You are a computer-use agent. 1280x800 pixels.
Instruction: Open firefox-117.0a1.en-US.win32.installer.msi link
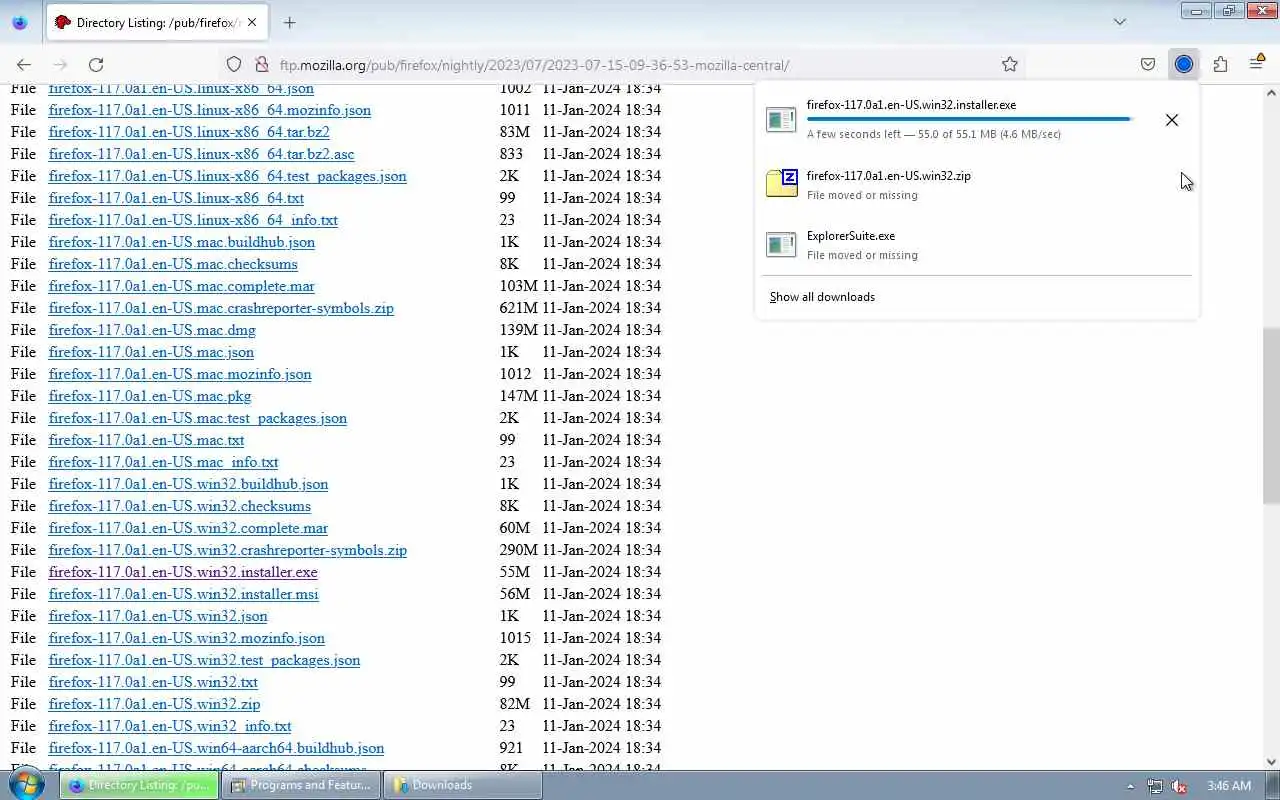point(184,594)
